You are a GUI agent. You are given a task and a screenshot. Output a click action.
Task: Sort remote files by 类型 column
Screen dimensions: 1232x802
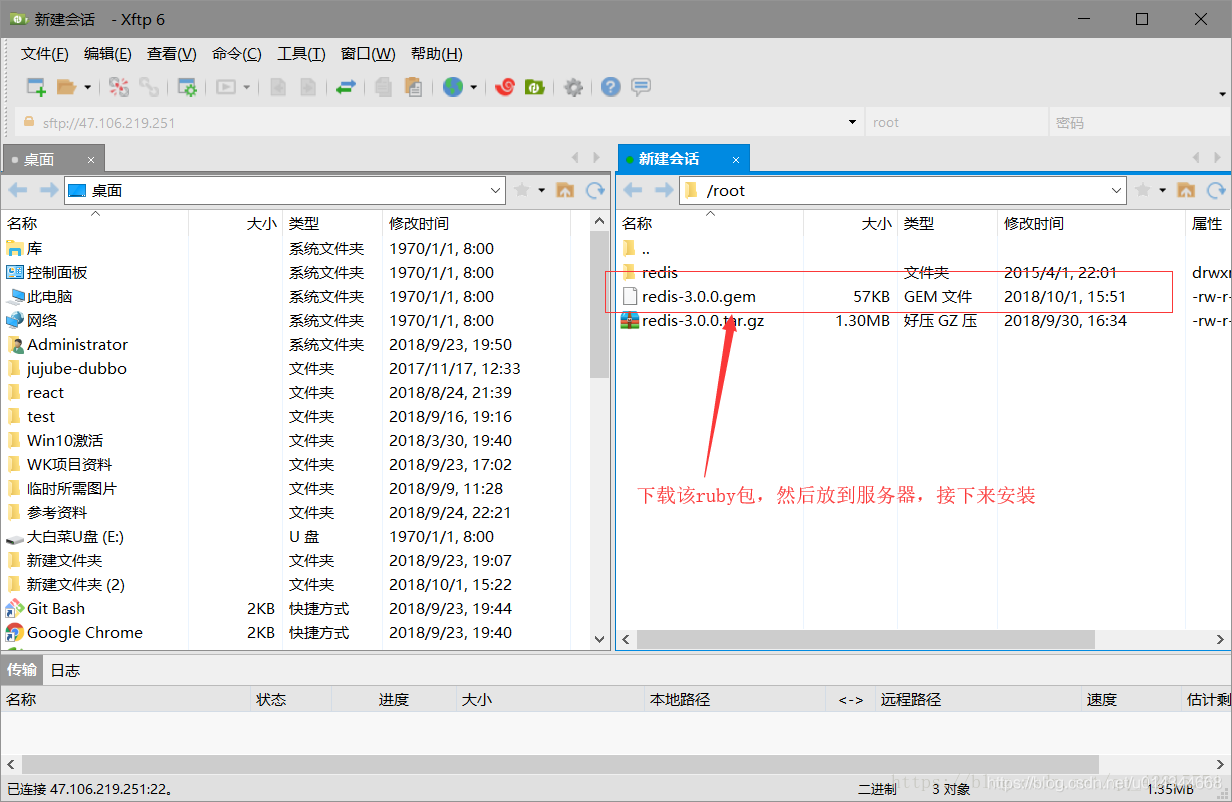pyautogui.click(x=947, y=223)
